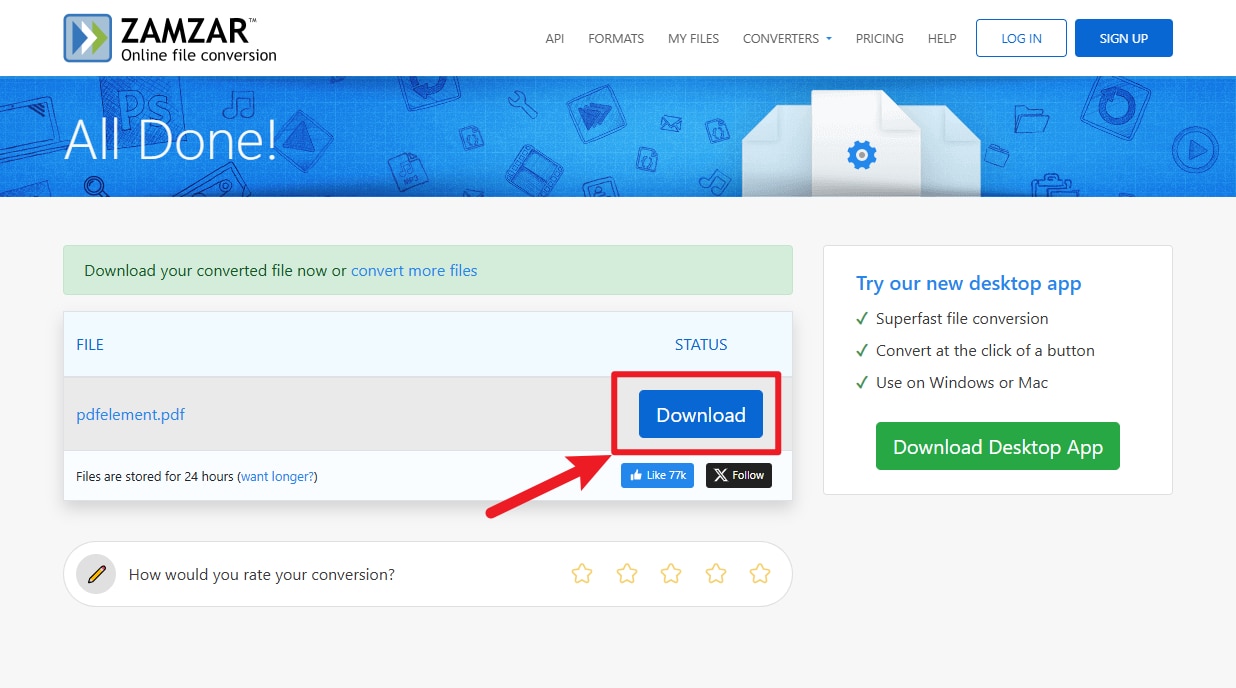
Task: Rate conversion with the first star
Action: point(581,574)
